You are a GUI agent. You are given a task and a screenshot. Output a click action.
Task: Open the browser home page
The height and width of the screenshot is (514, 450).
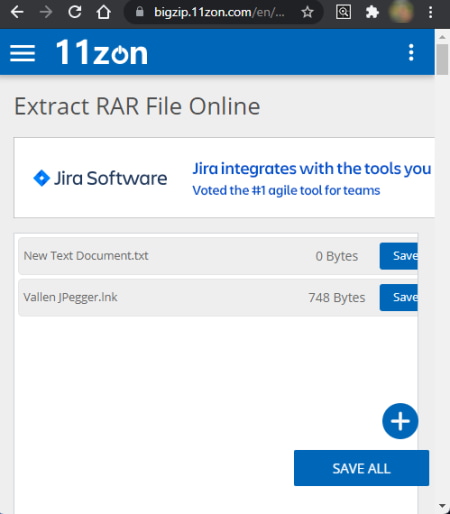click(x=104, y=12)
